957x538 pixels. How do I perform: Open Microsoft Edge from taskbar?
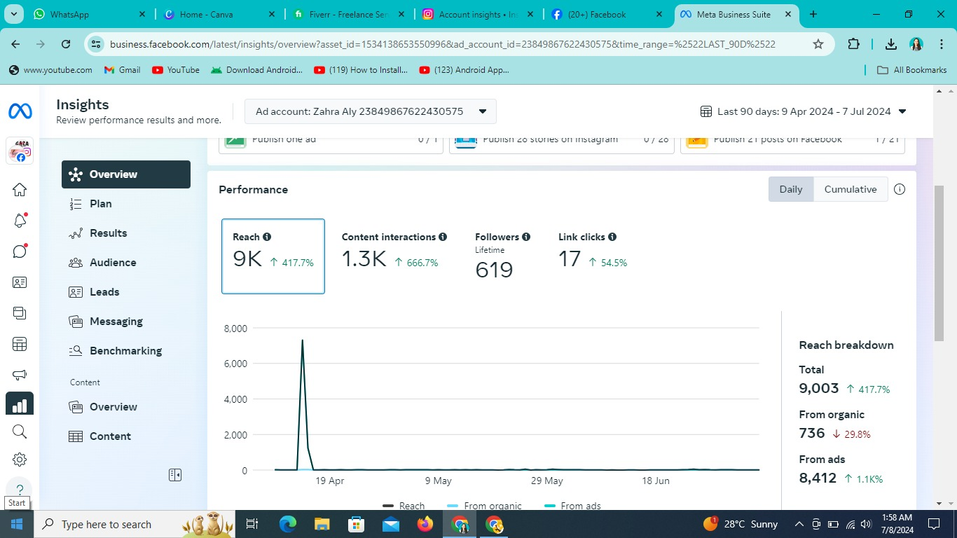click(x=287, y=524)
